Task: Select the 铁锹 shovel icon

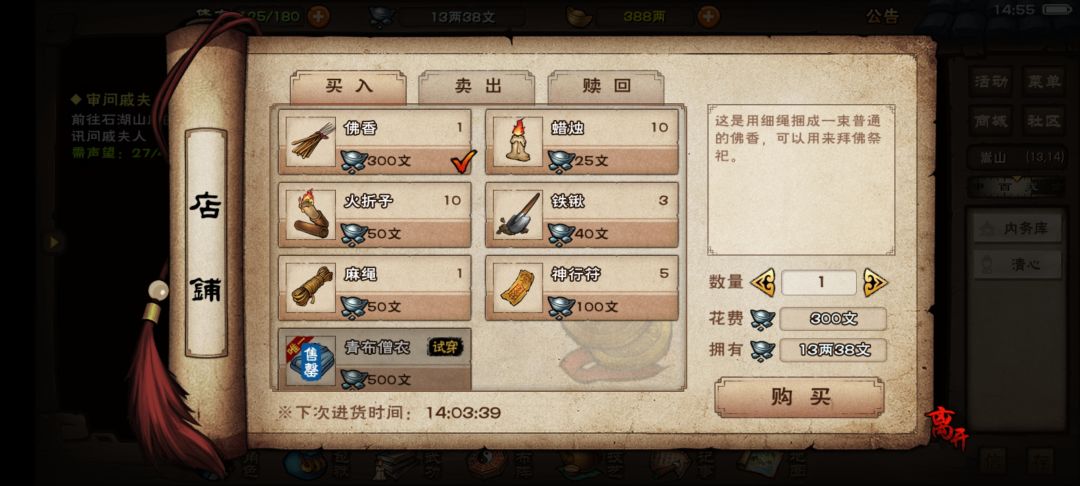Action: [518, 215]
